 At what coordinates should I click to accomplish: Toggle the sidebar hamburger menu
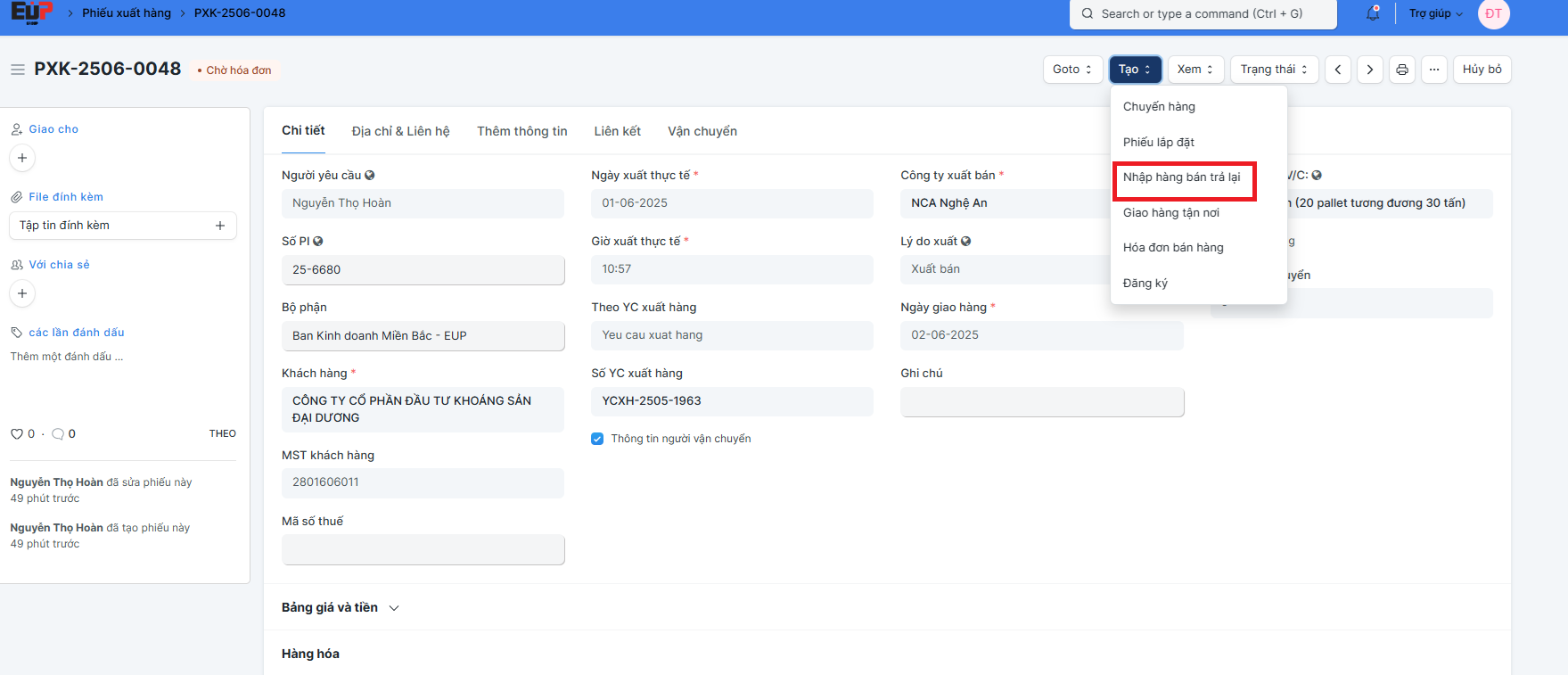(17, 70)
